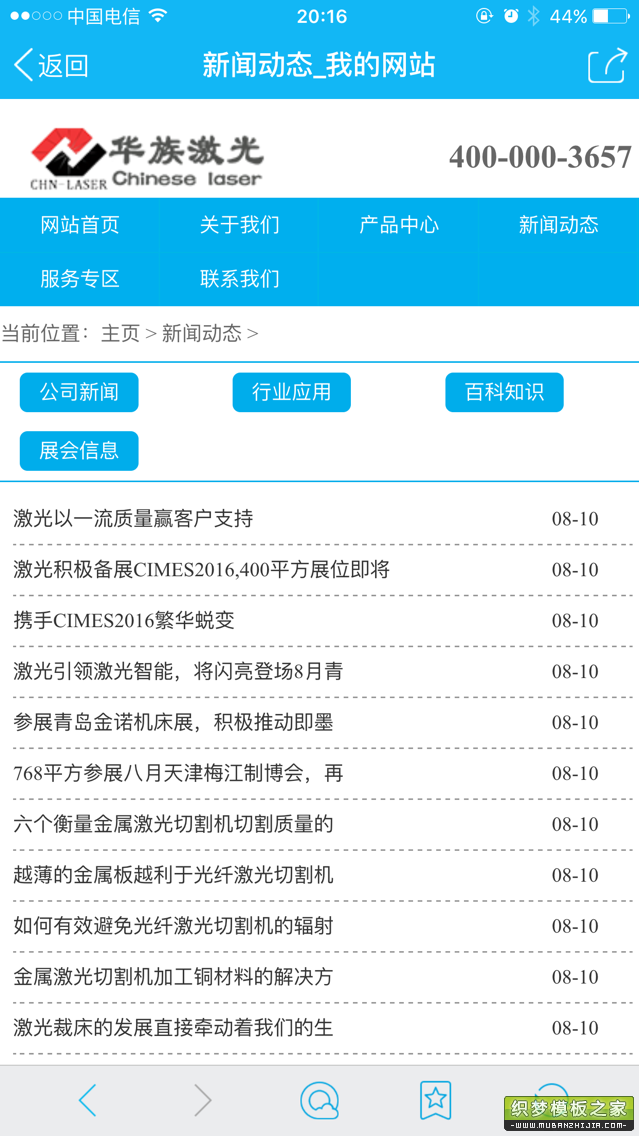Open the 关于我们 navigation item
The height and width of the screenshot is (1136, 639).
point(240,225)
